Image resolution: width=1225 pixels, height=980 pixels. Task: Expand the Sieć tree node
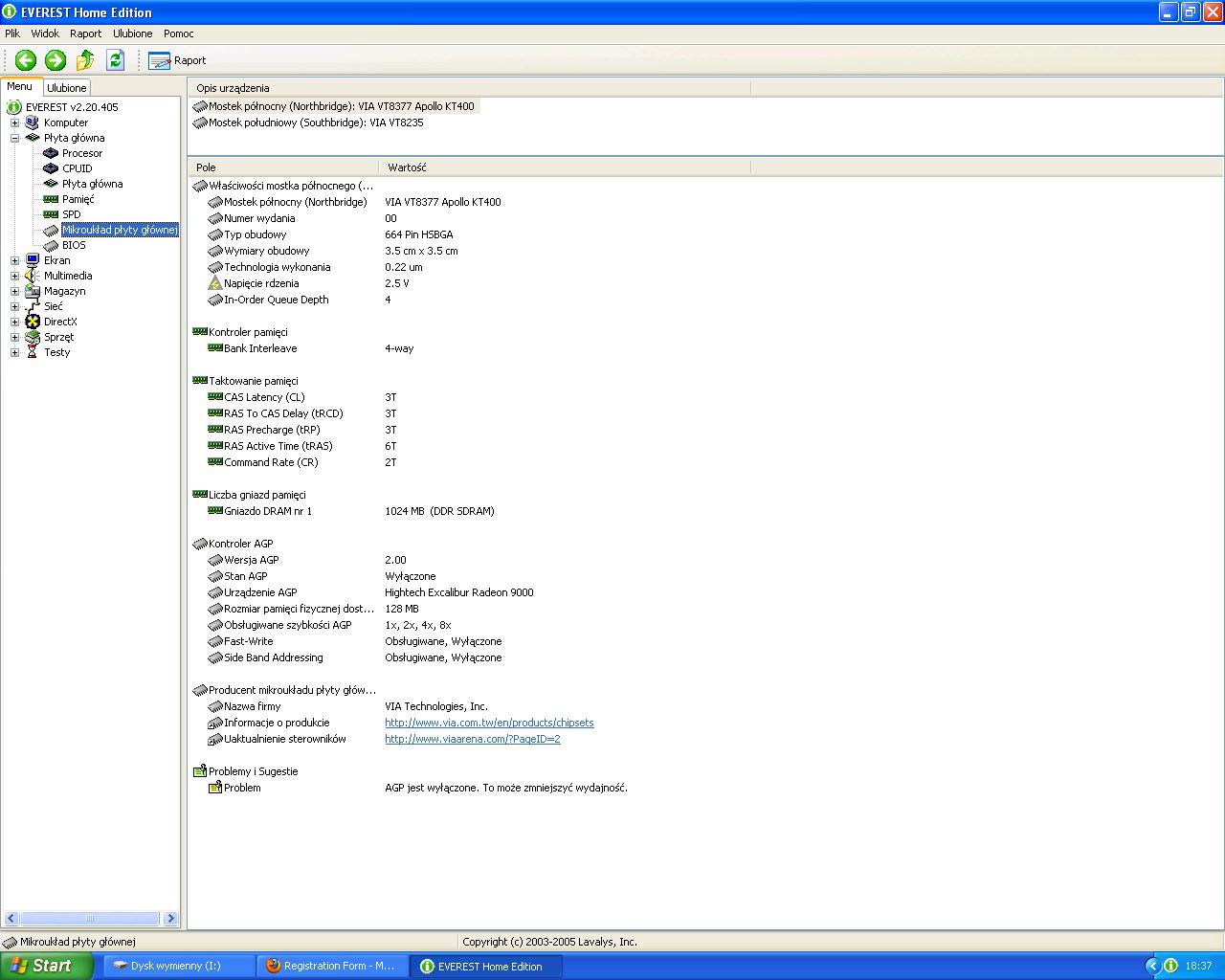pyautogui.click(x=14, y=306)
